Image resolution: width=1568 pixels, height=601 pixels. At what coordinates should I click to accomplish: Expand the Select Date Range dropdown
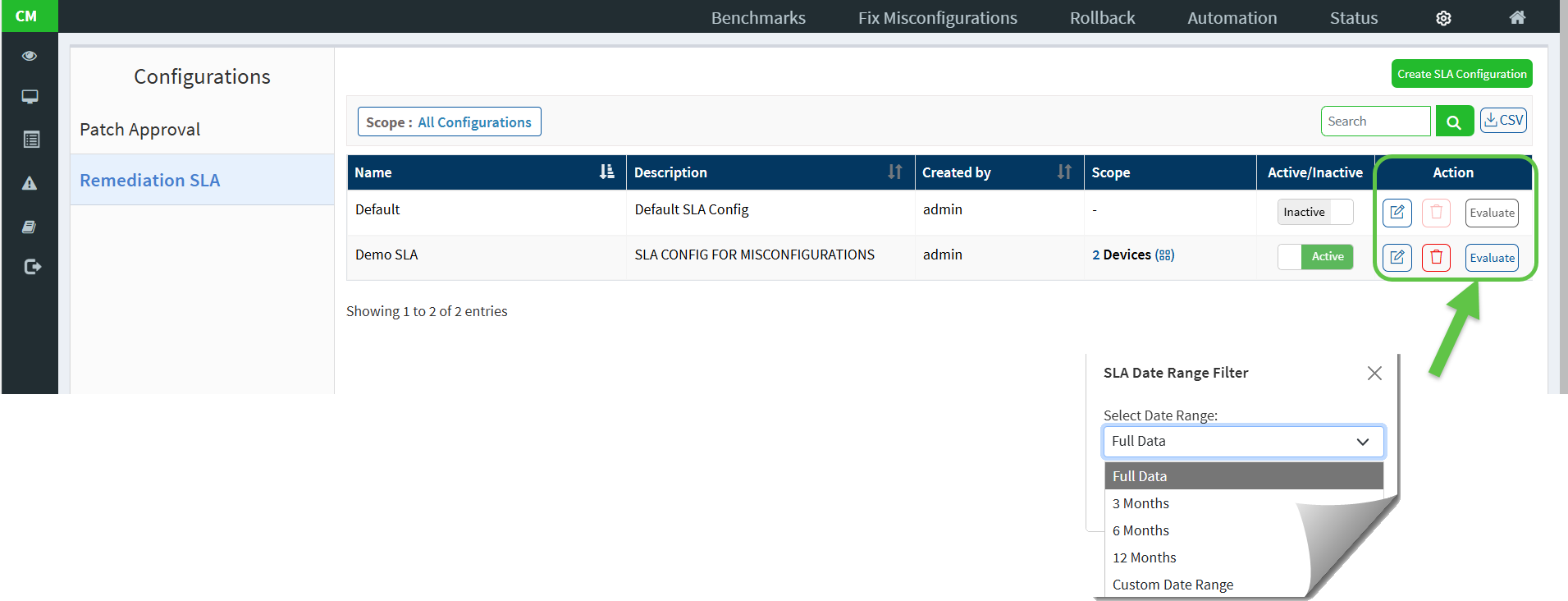pyautogui.click(x=1243, y=442)
